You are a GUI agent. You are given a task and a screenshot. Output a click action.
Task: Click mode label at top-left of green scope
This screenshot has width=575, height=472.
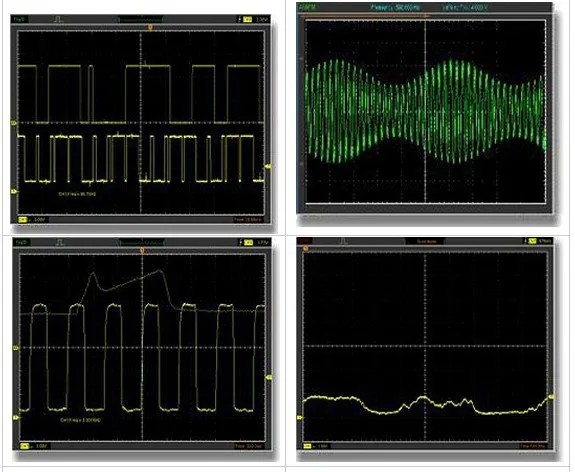307,7
